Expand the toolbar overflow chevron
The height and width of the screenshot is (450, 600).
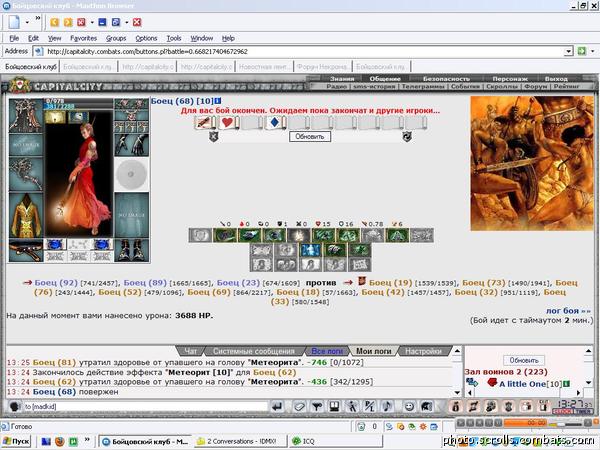38,18
